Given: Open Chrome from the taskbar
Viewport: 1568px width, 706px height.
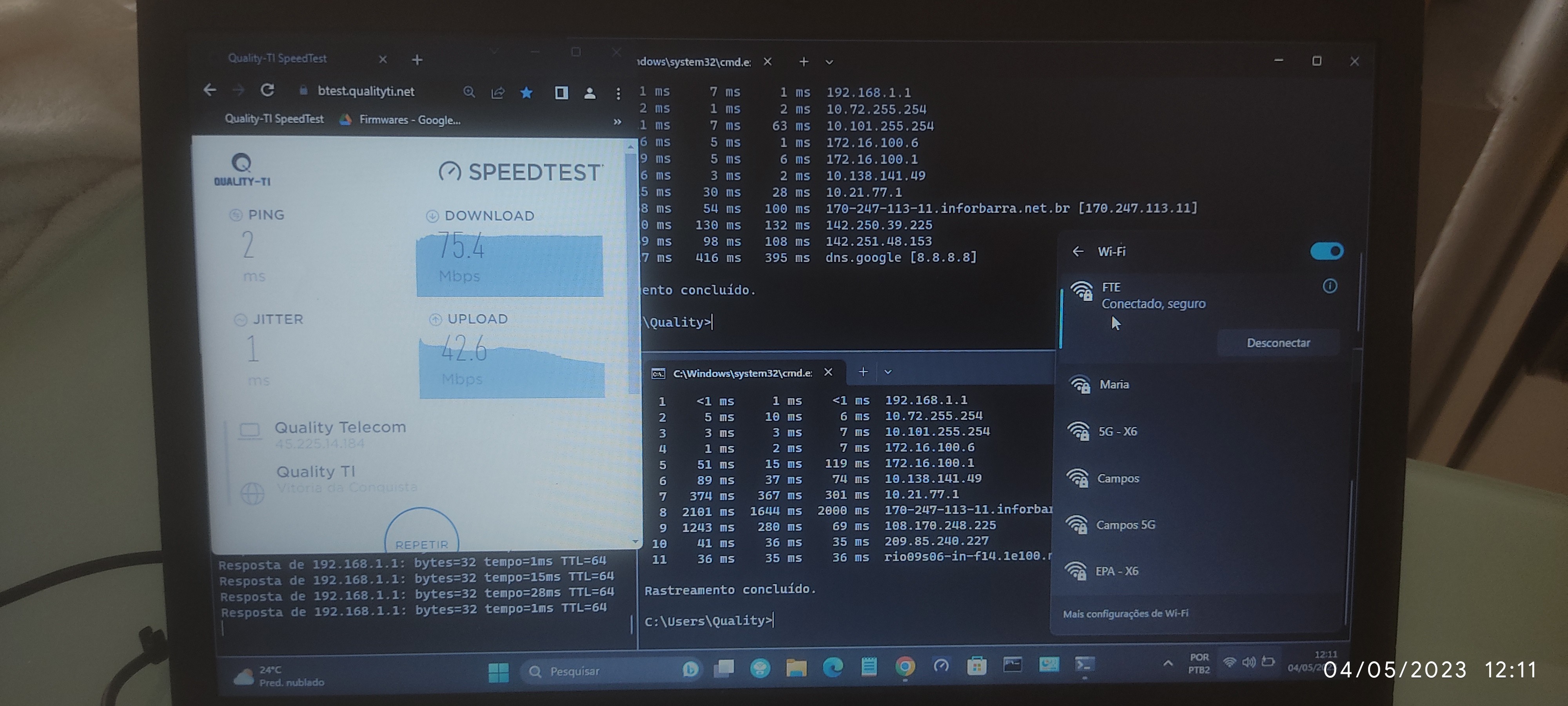Looking at the screenshot, I should (904, 667).
